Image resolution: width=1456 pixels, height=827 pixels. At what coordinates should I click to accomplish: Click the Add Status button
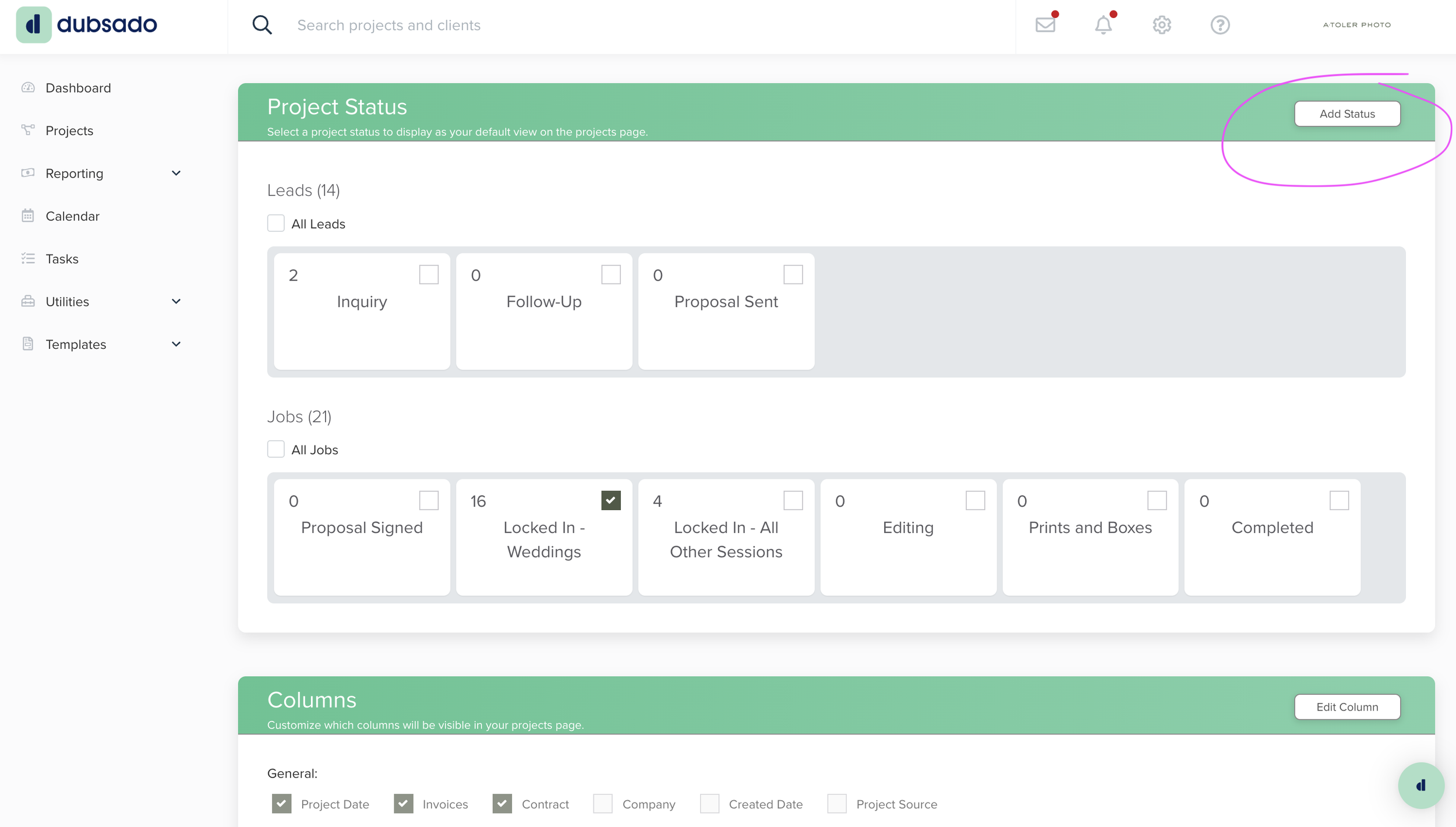point(1347,114)
